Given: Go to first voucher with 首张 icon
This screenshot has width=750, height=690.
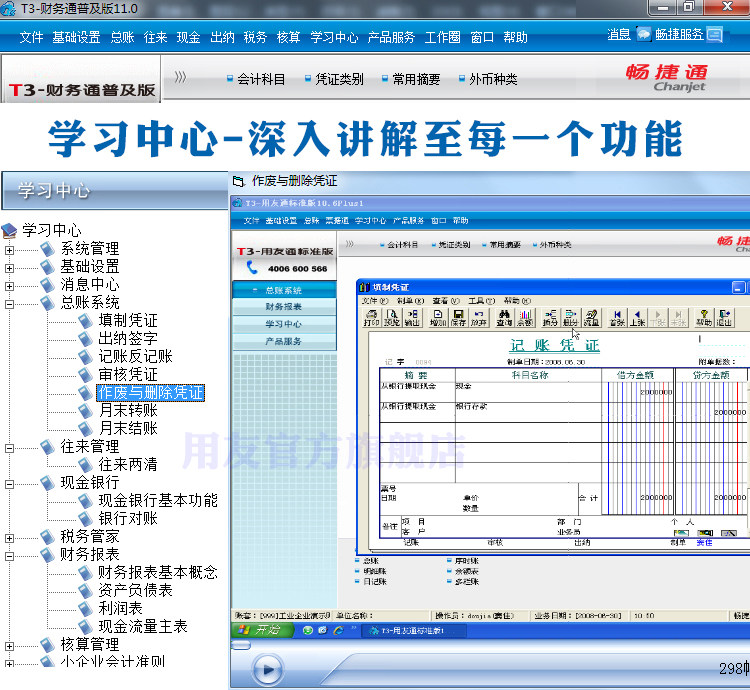Looking at the screenshot, I should (617, 318).
